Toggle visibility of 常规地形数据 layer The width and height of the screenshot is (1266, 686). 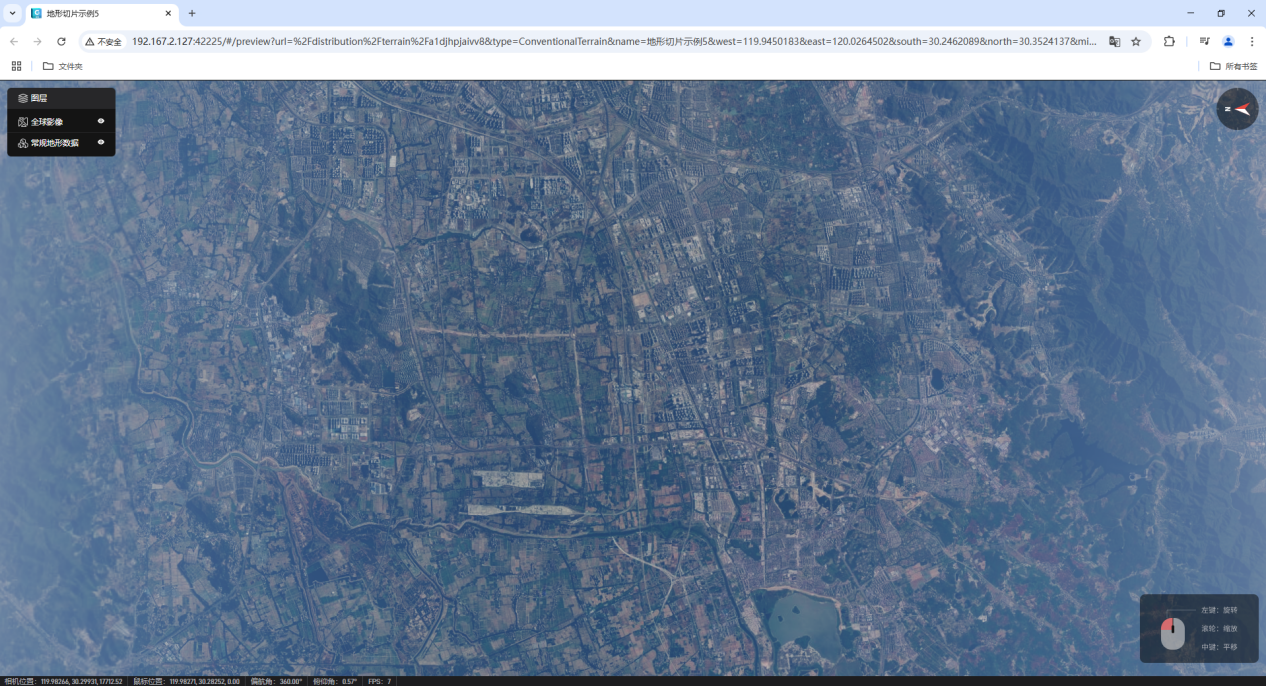pos(101,142)
